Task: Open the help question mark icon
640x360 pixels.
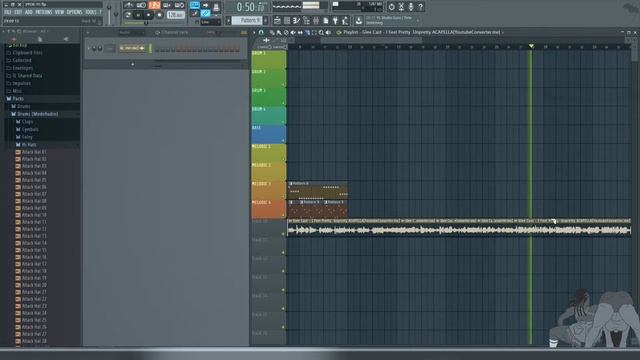Action: point(420,7)
